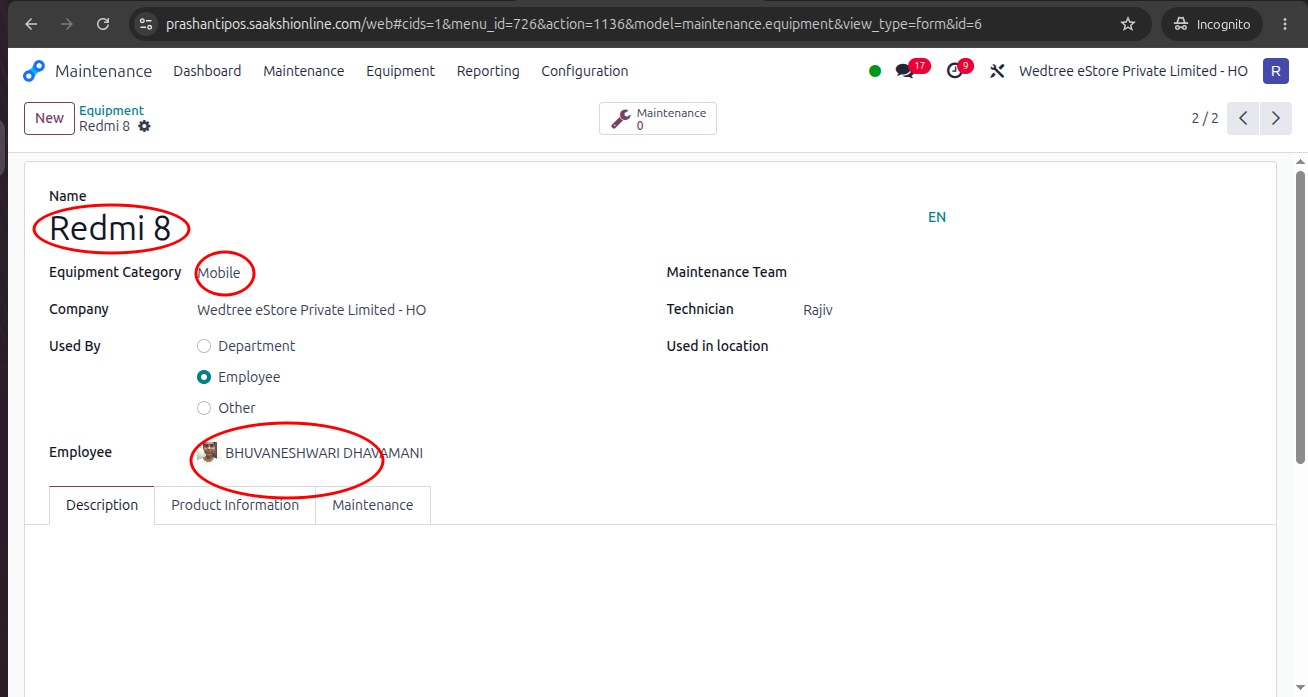Click the 2 / 2 record pager counter
This screenshot has width=1308, height=697.
click(1205, 118)
